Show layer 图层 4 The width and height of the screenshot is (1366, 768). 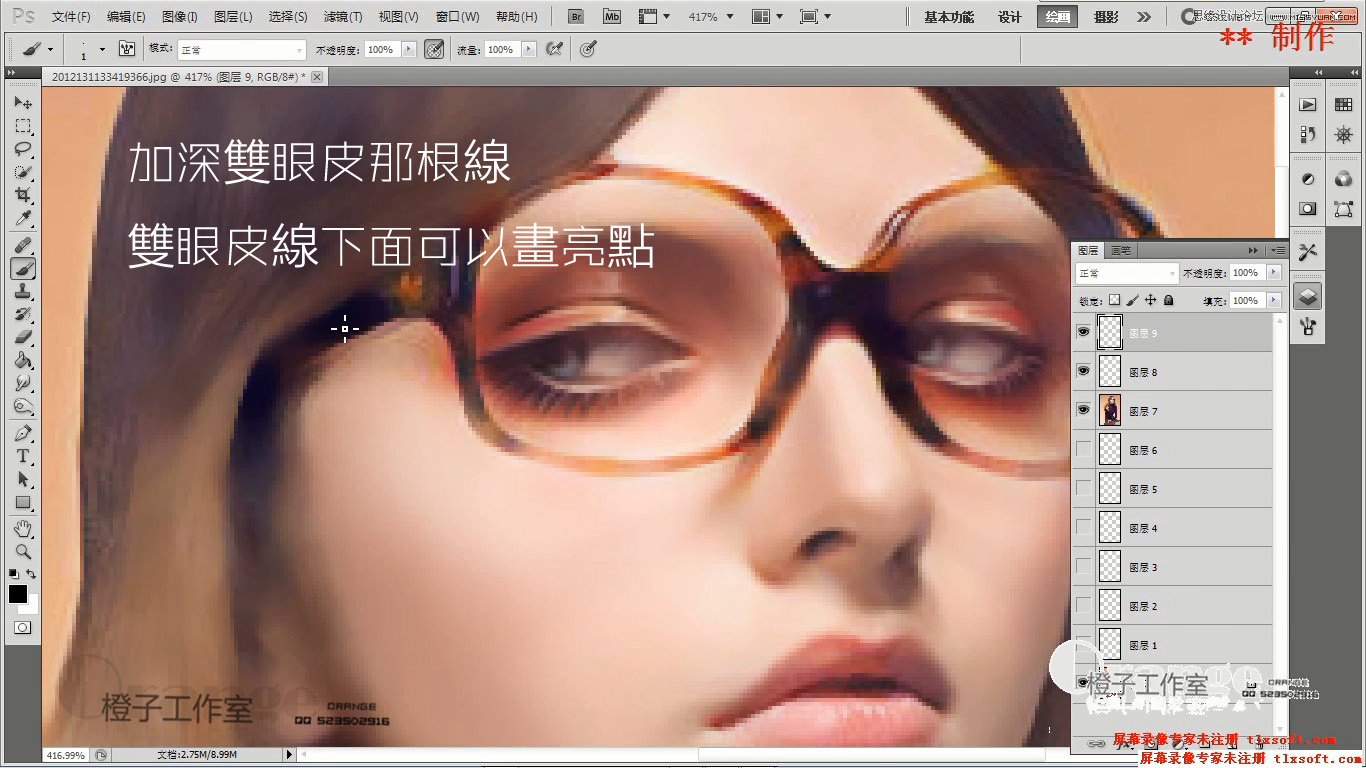coord(1083,528)
